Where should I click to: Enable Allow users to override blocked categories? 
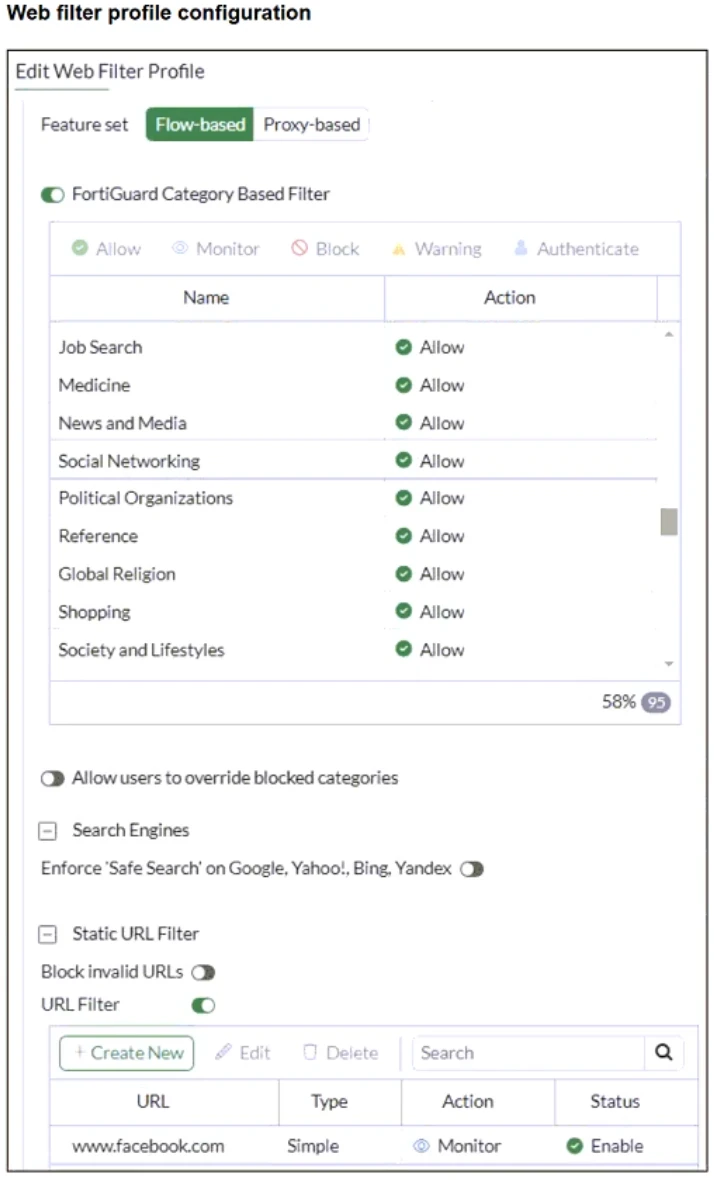53,778
